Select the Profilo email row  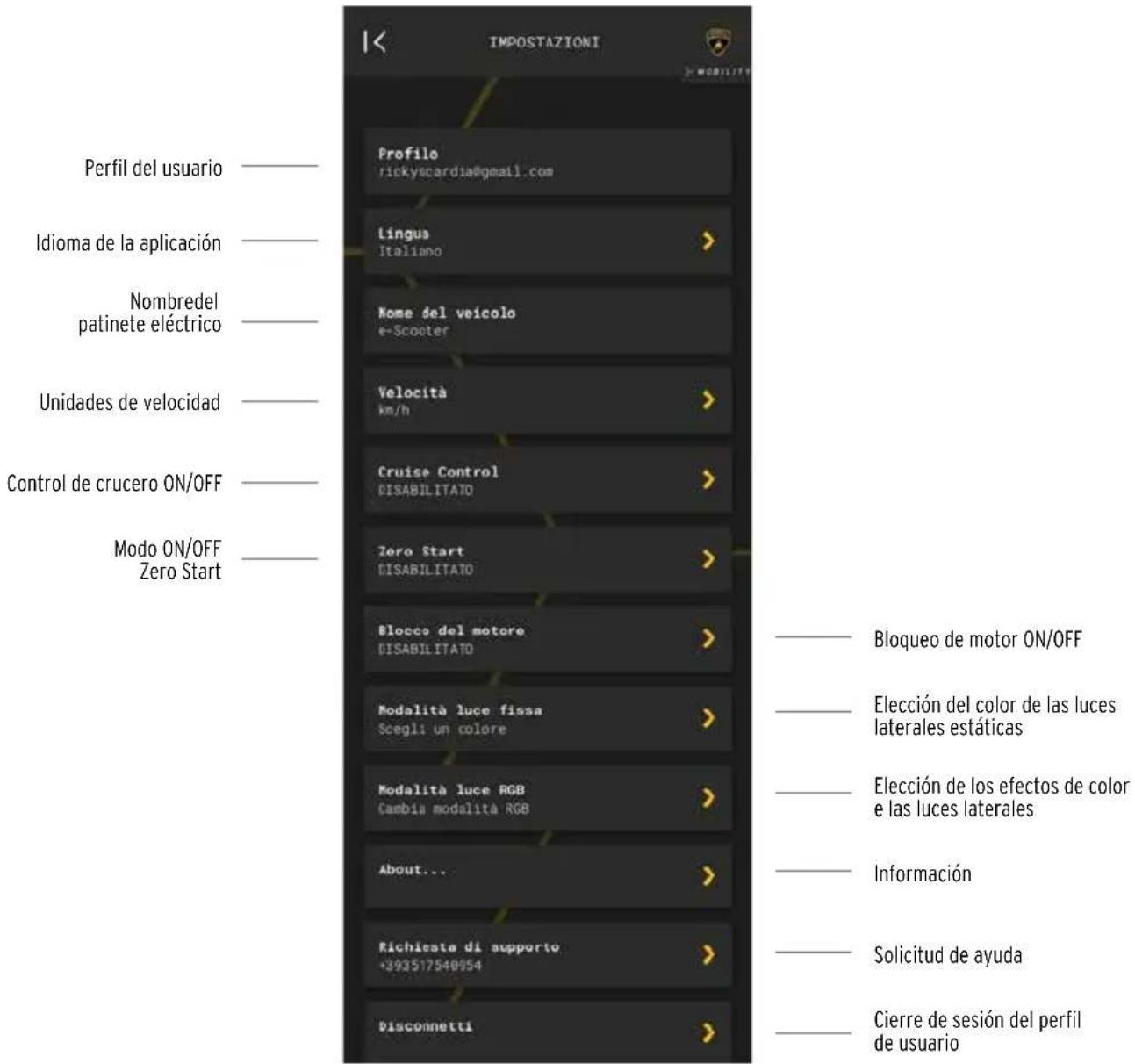[547, 162]
